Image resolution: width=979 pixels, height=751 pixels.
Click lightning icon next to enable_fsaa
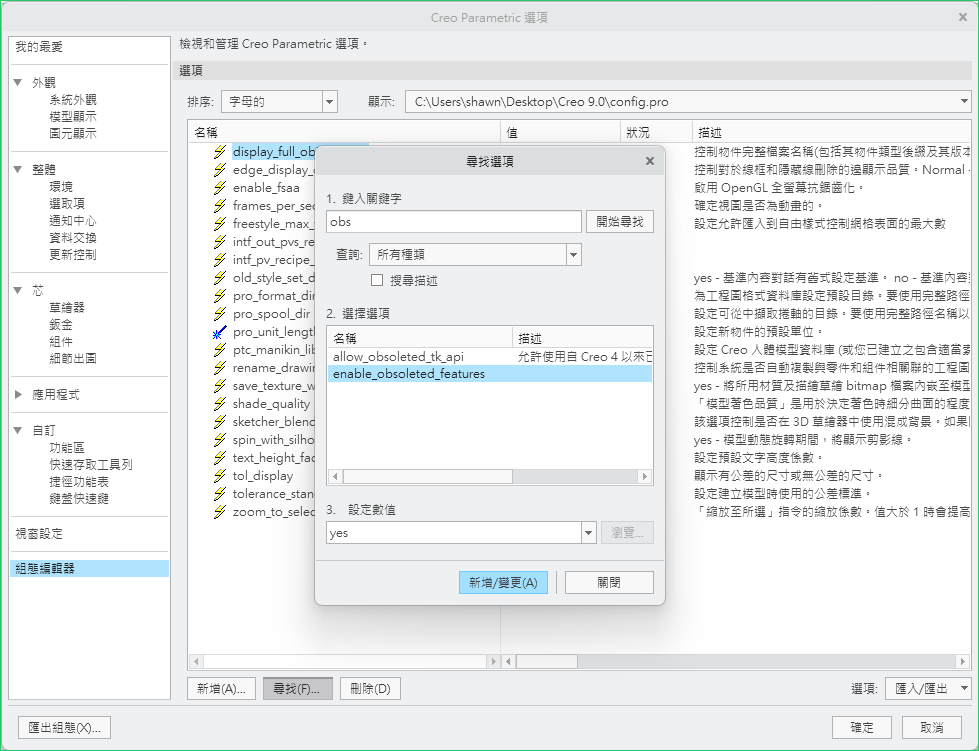[x=220, y=188]
